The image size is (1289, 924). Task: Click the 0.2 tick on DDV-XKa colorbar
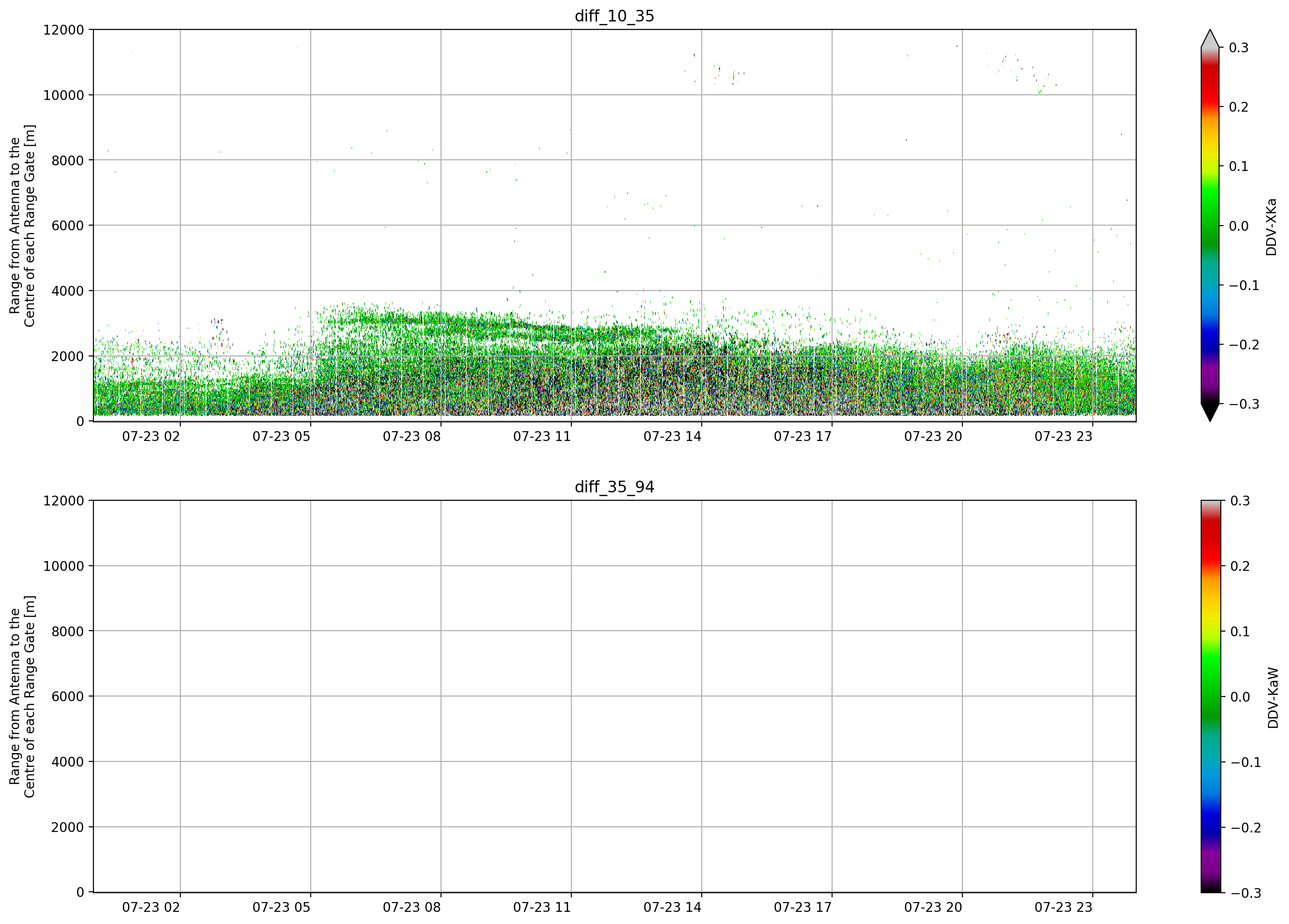tap(1239, 107)
